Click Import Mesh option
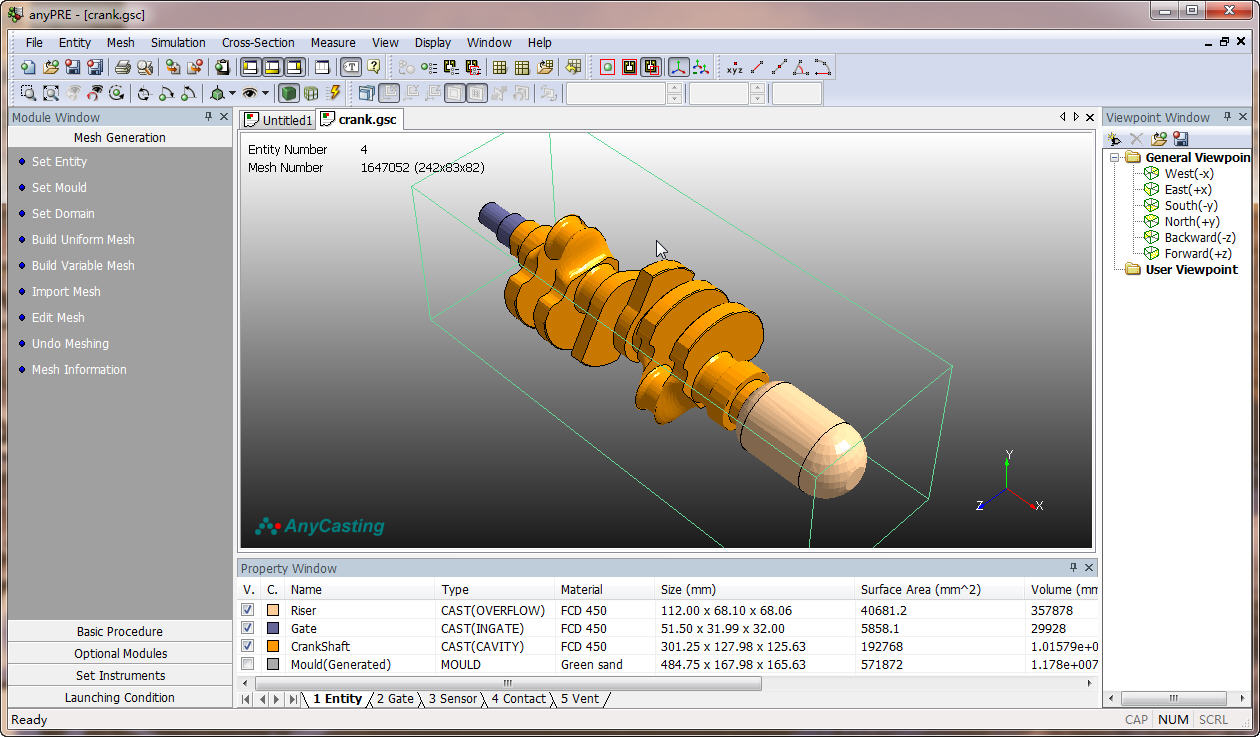 point(66,291)
